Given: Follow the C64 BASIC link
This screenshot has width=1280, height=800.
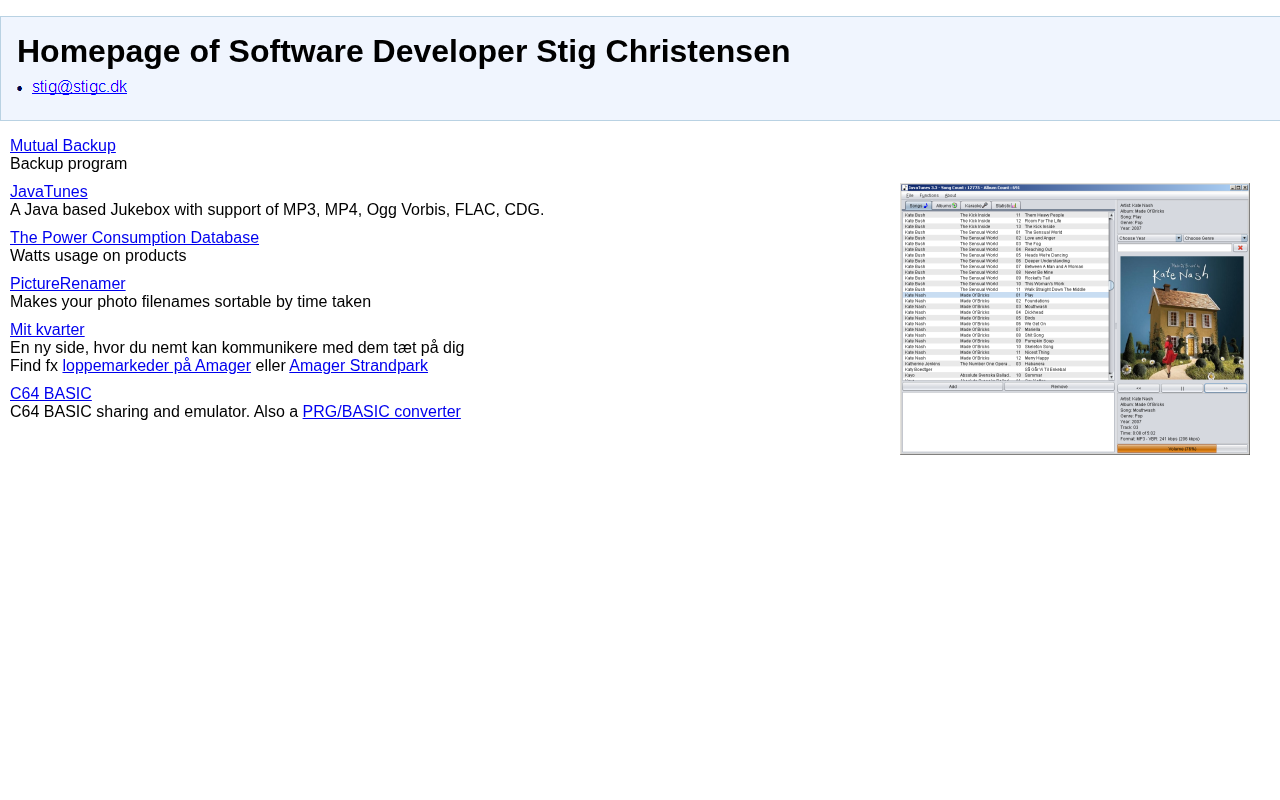Looking at the screenshot, I should 51,394.
